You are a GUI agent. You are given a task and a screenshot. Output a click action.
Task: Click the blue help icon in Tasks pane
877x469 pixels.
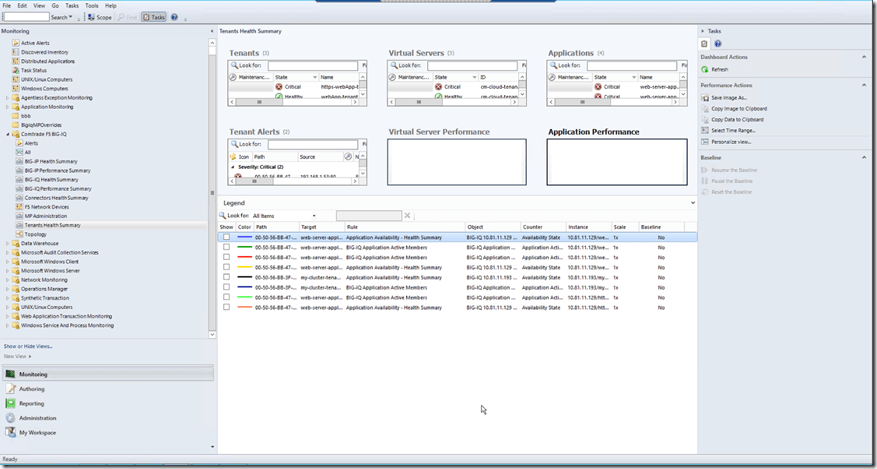coord(716,44)
